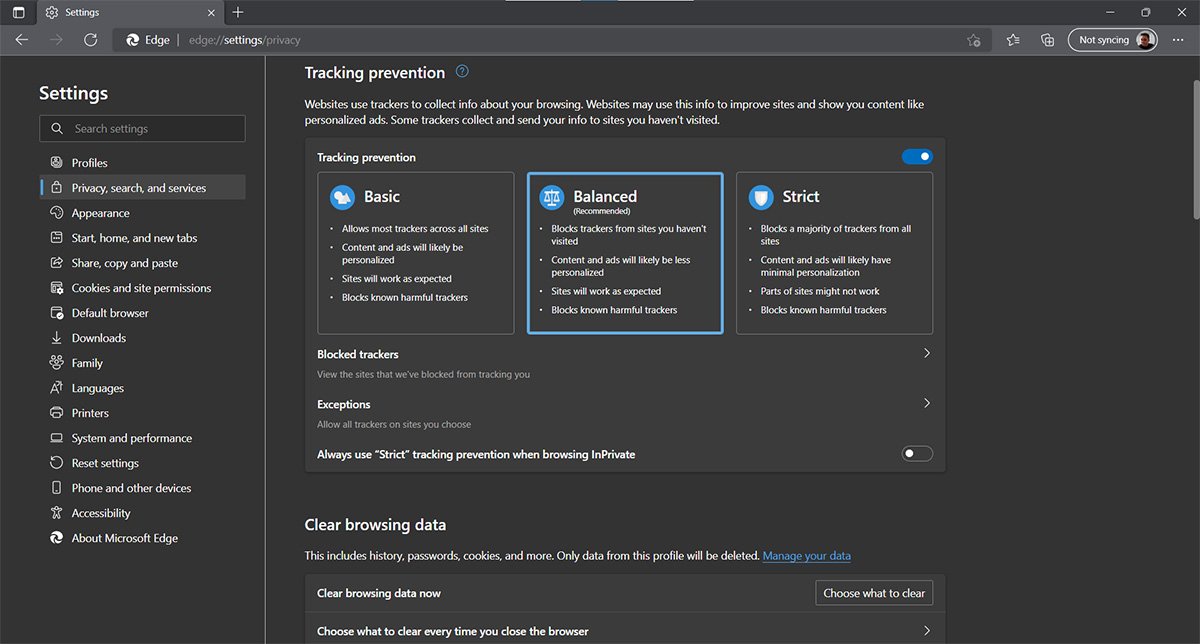Open the Manage your data link
This screenshot has height=644, width=1200.
(806, 555)
